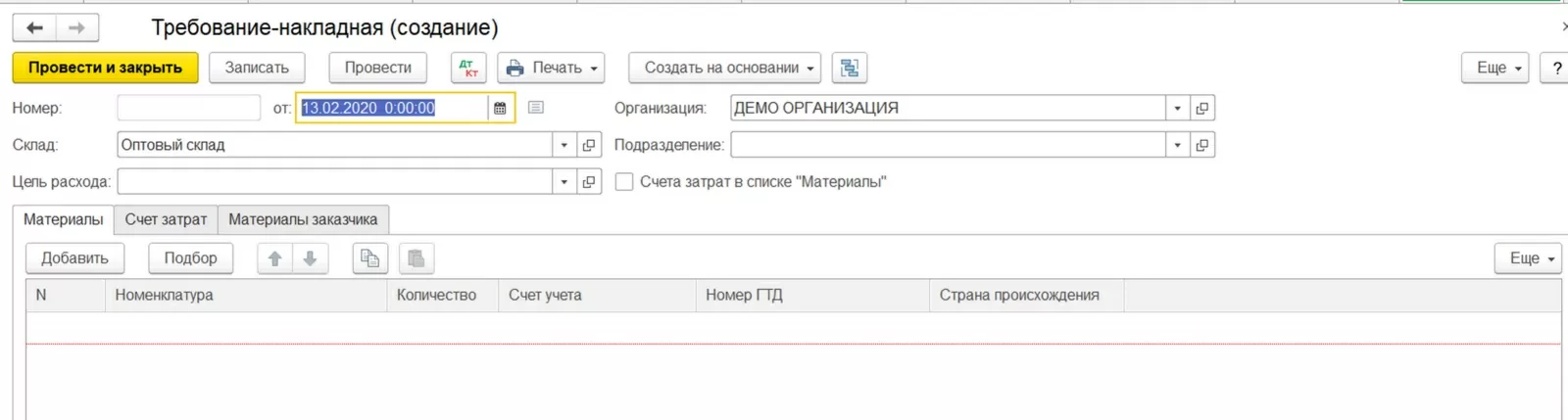
Task: Click the Номенклатура column header
Action: tap(245, 296)
